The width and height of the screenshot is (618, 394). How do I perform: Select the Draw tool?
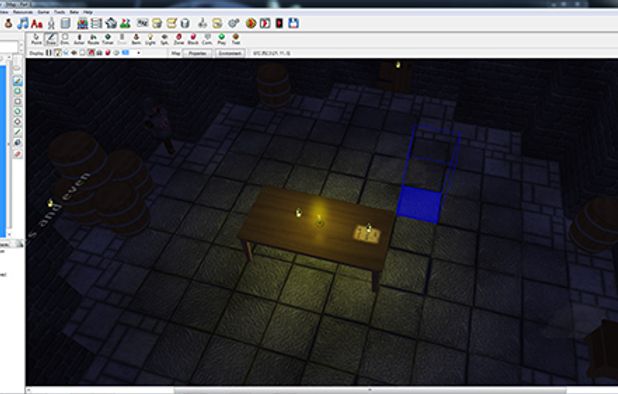(x=51, y=39)
